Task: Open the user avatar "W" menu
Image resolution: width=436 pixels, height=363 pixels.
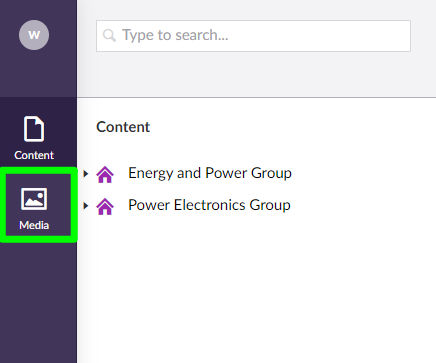Action: point(34,35)
